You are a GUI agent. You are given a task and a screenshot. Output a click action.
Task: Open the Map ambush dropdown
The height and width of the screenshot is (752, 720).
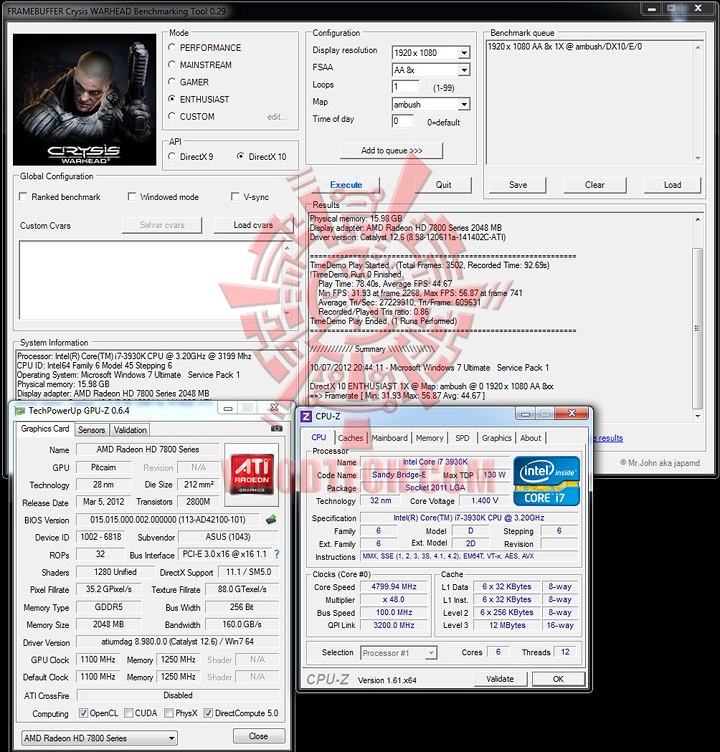point(464,105)
